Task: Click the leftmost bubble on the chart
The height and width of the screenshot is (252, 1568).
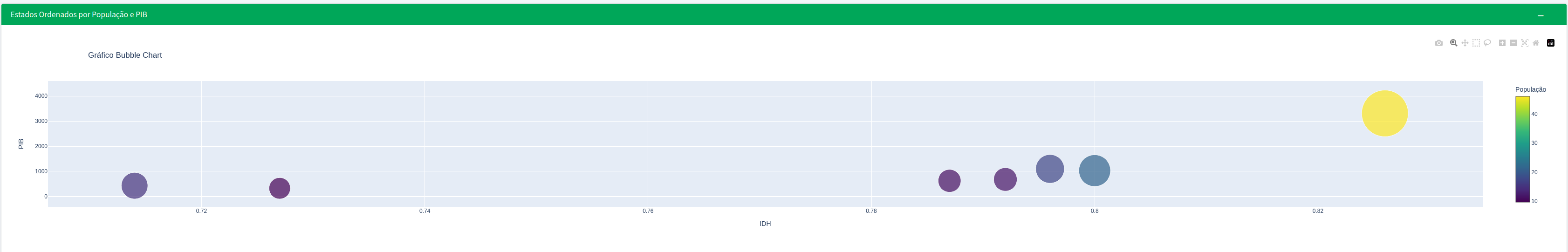Action: point(135,186)
